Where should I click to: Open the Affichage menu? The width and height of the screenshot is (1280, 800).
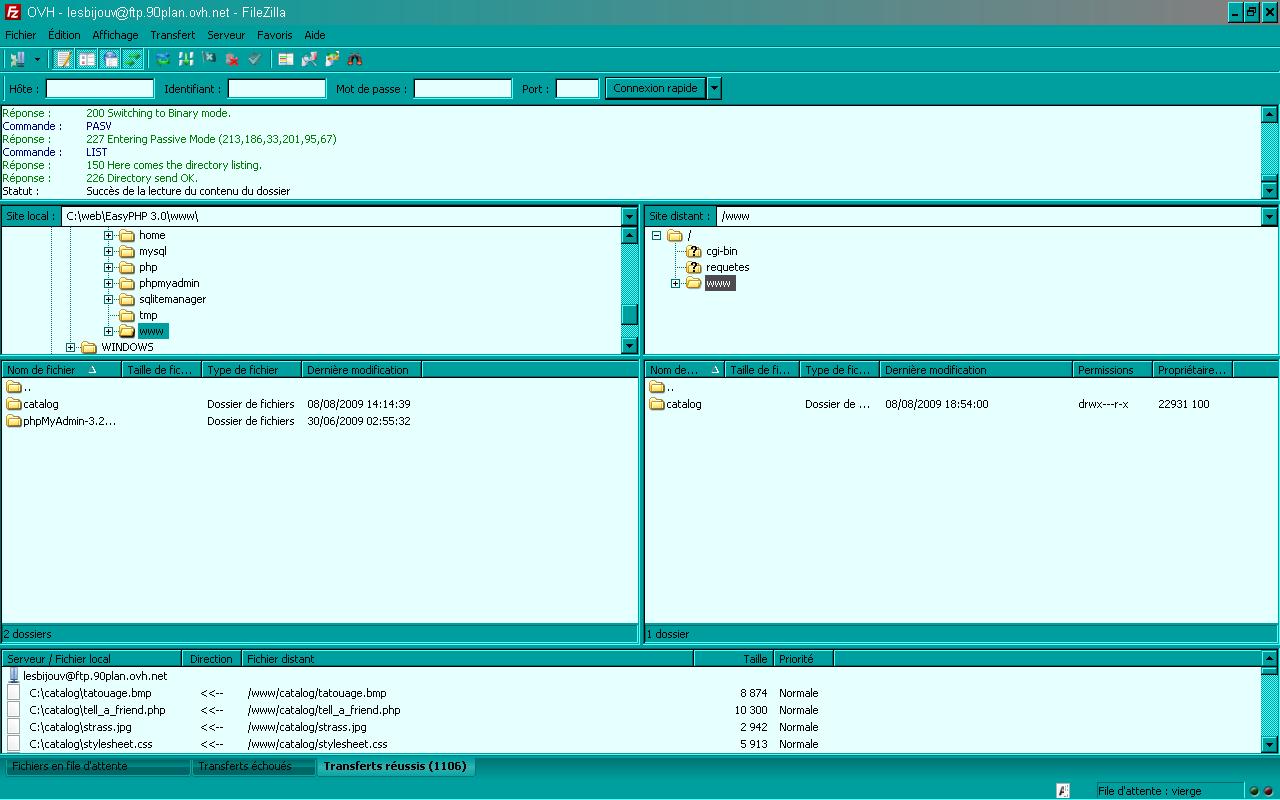pyautogui.click(x=115, y=35)
